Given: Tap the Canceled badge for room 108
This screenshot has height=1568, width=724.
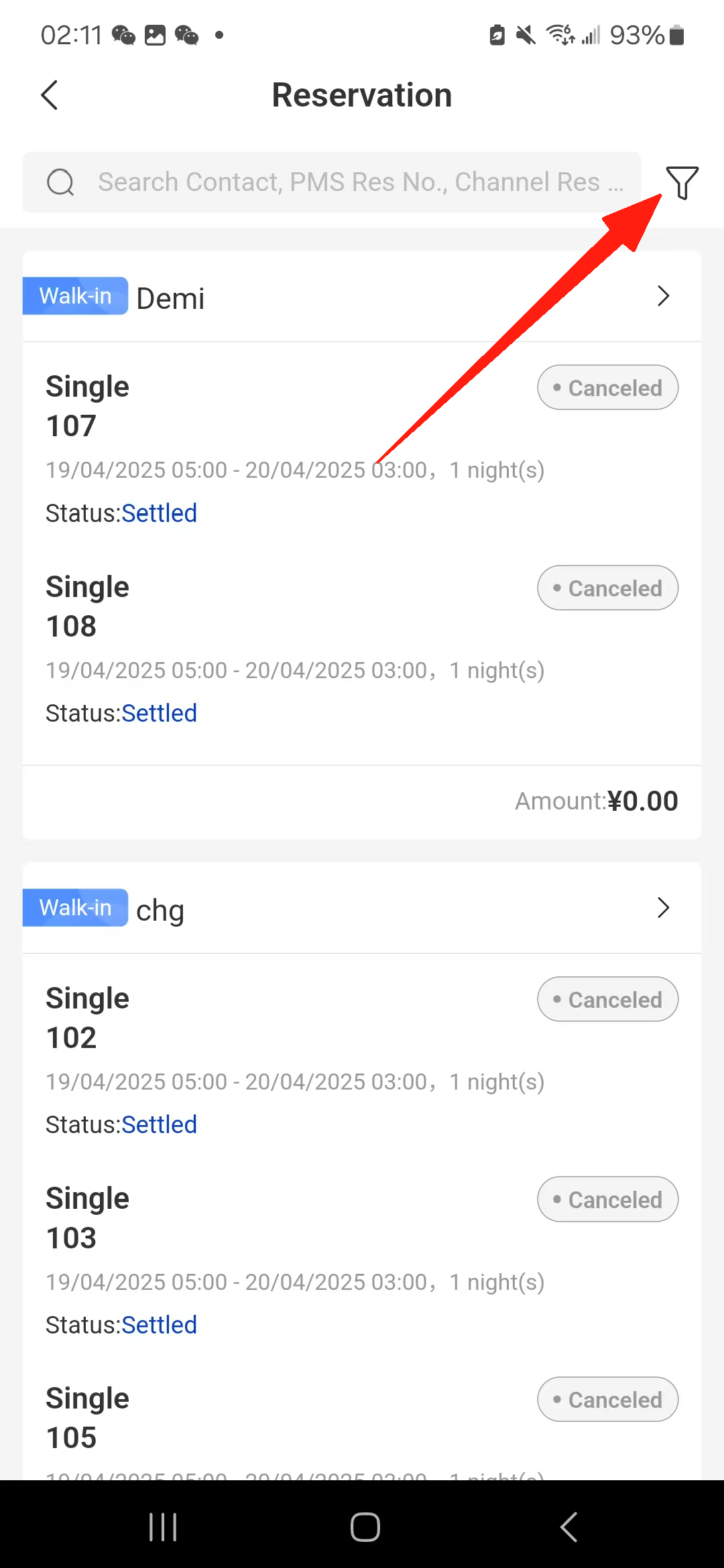Looking at the screenshot, I should click(607, 588).
